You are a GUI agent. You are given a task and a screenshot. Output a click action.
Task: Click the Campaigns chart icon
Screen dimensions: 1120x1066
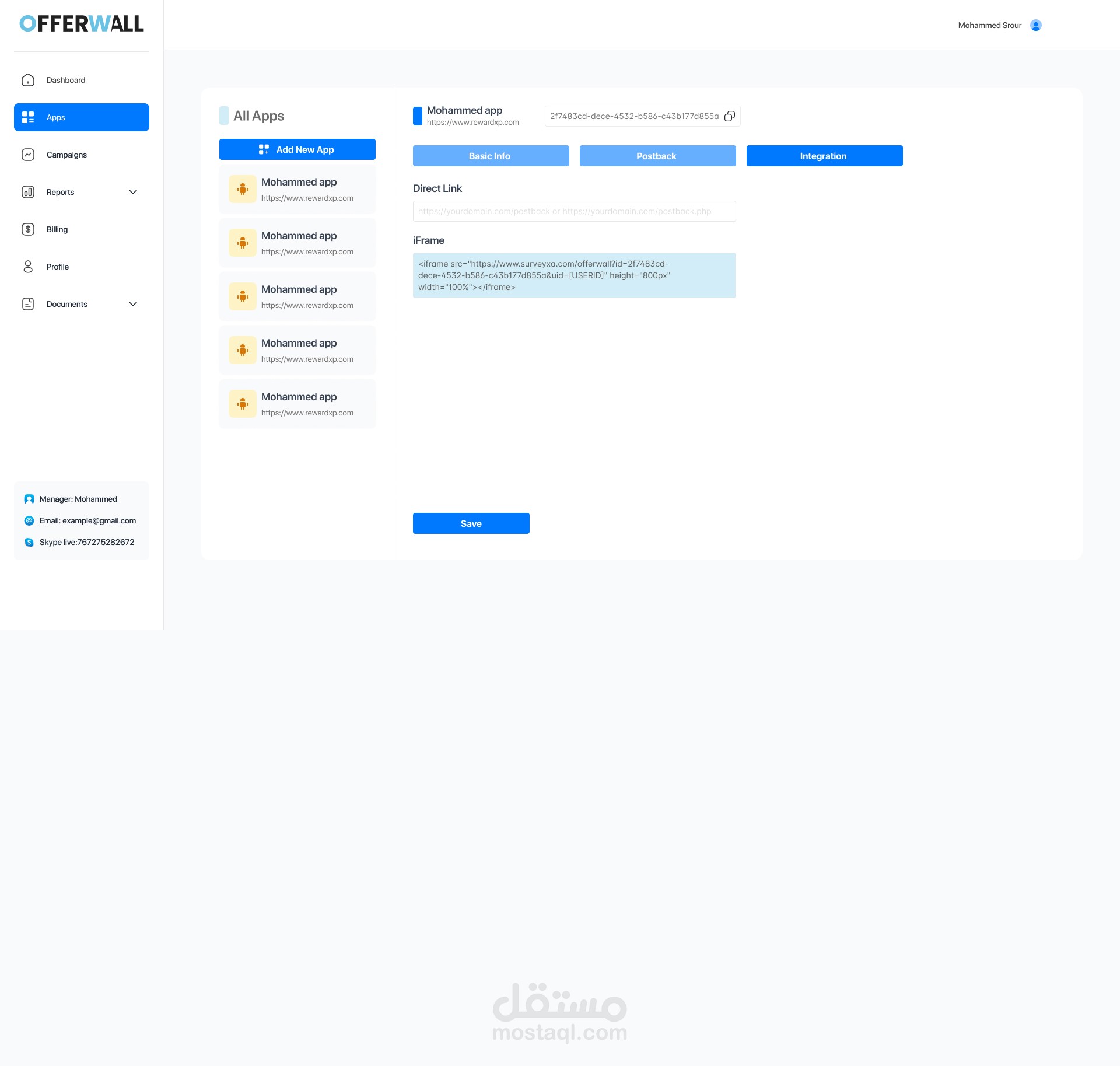click(x=28, y=155)
